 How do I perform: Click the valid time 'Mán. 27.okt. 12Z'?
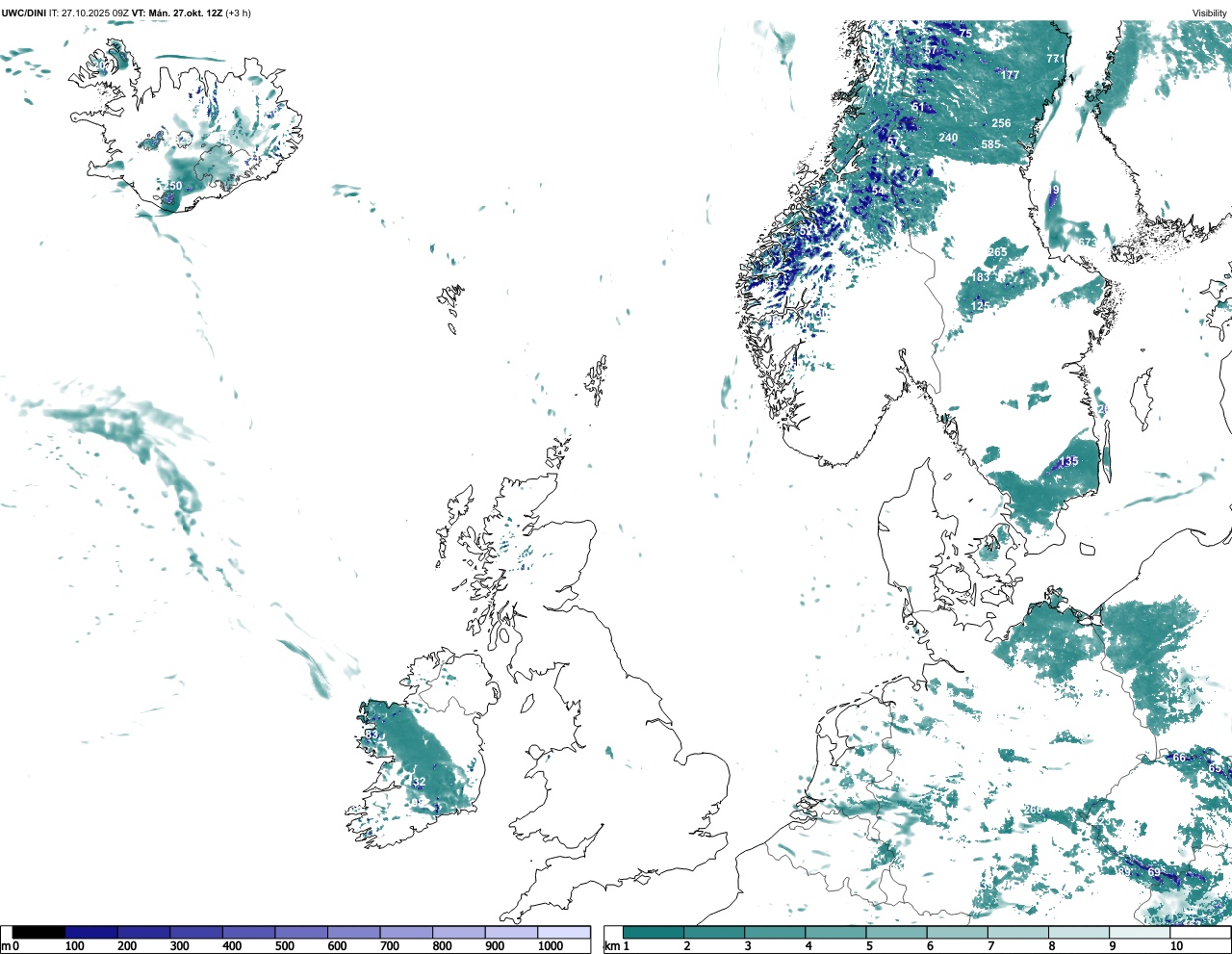pyautogui.click(x=185, y=13)
